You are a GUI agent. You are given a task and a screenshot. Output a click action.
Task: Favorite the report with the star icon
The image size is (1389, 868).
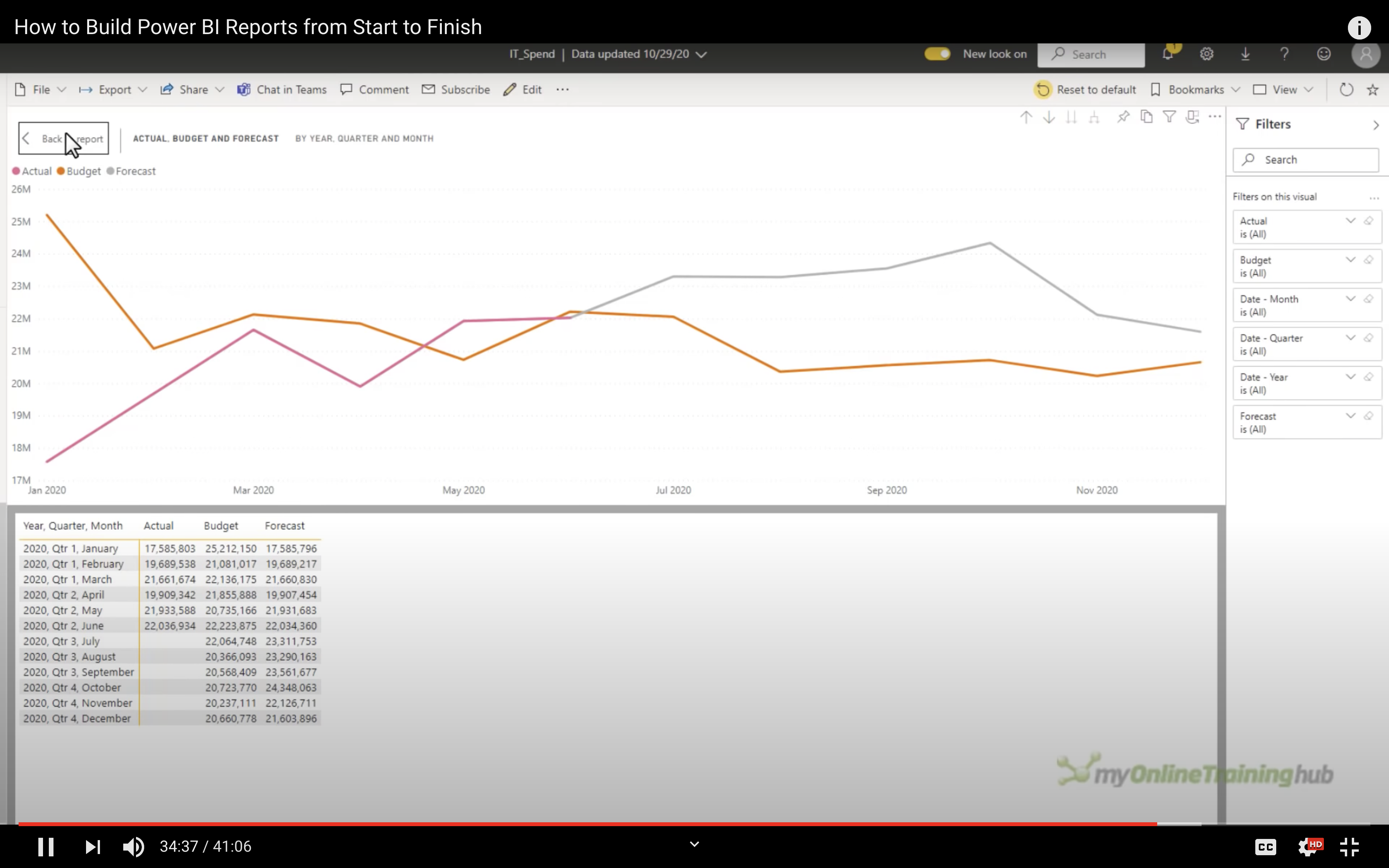point(1373,90)
